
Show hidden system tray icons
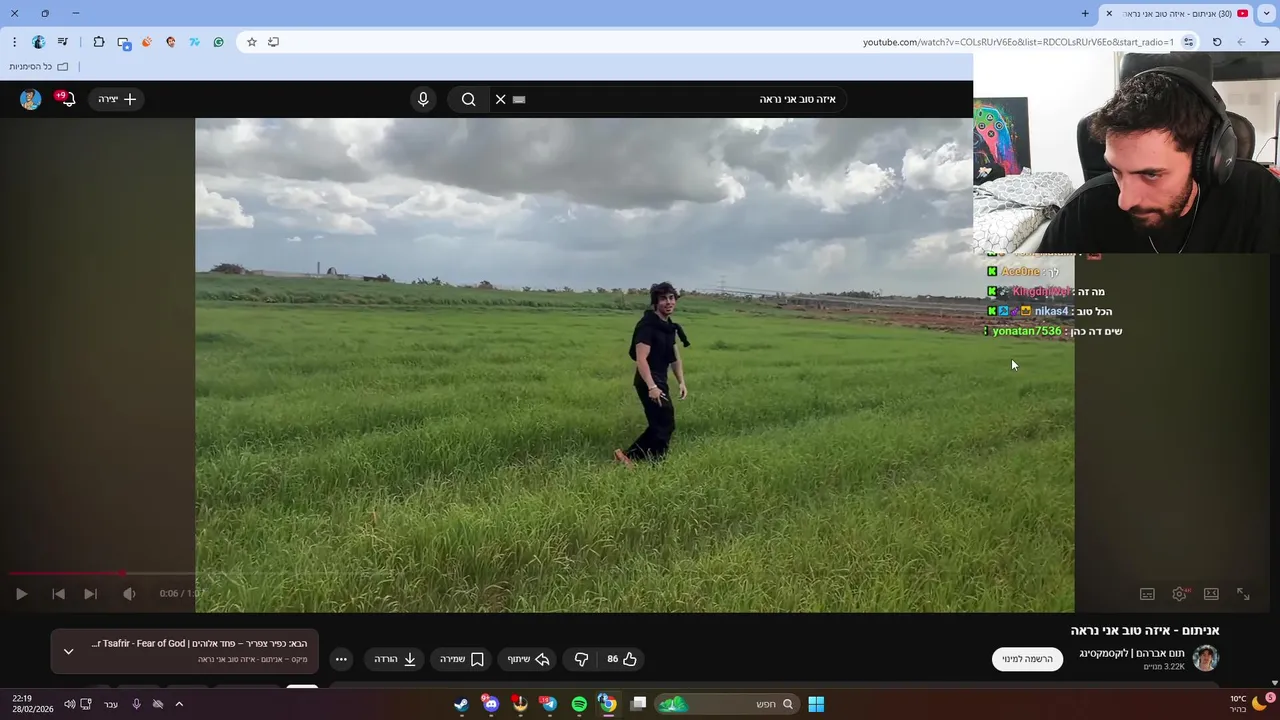pos(179,704)
